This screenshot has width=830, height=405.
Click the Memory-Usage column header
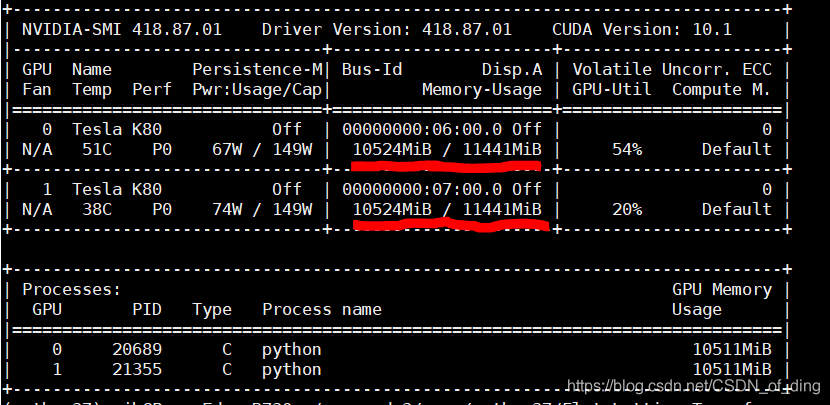point(482,89)
